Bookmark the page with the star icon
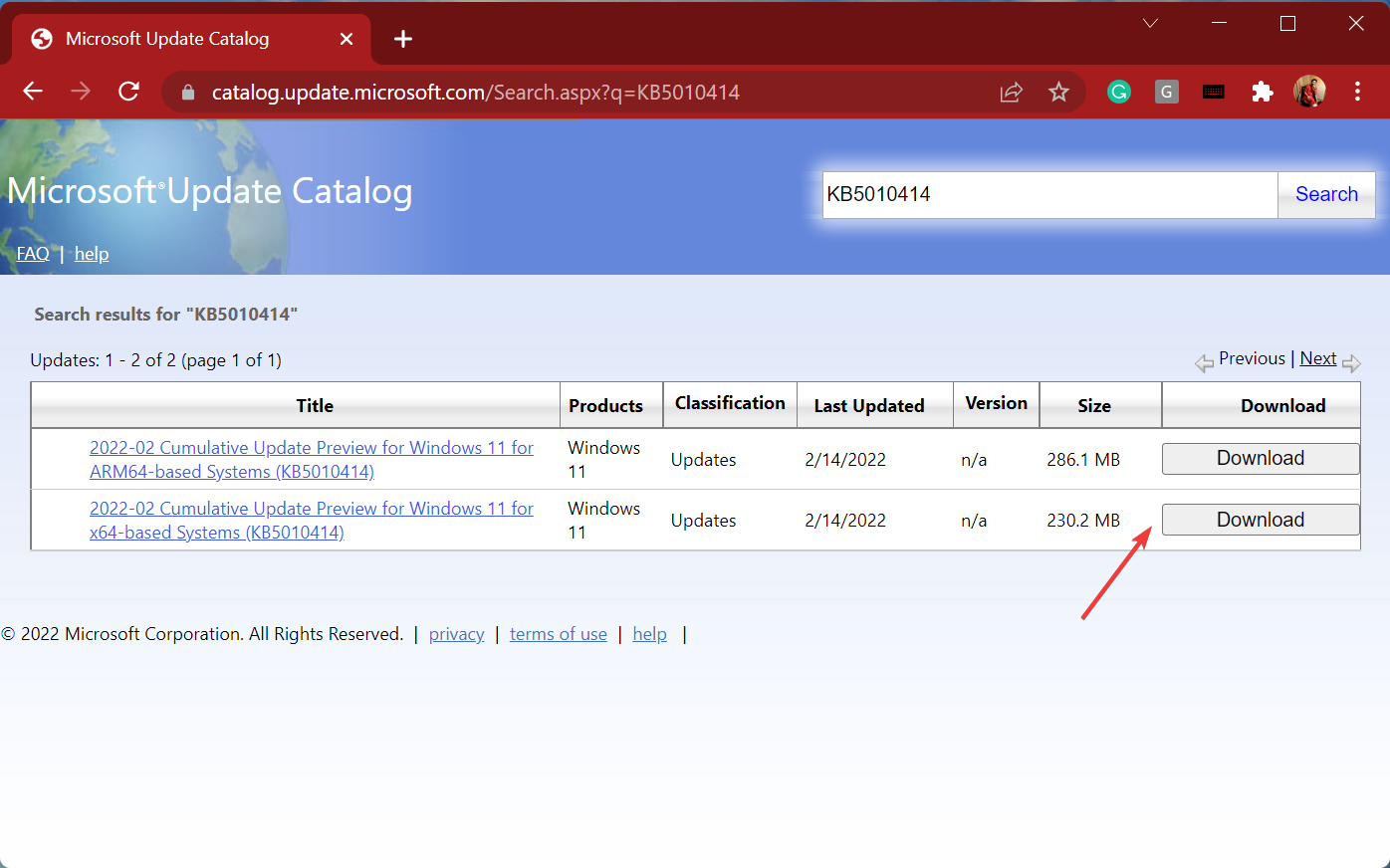Viewport: 1390px width, 868px height. (x=1058, y=91)
